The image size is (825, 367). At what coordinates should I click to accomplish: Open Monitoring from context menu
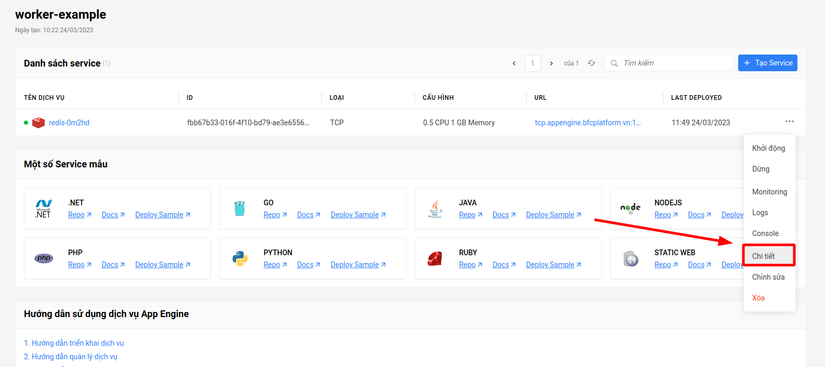769,192
